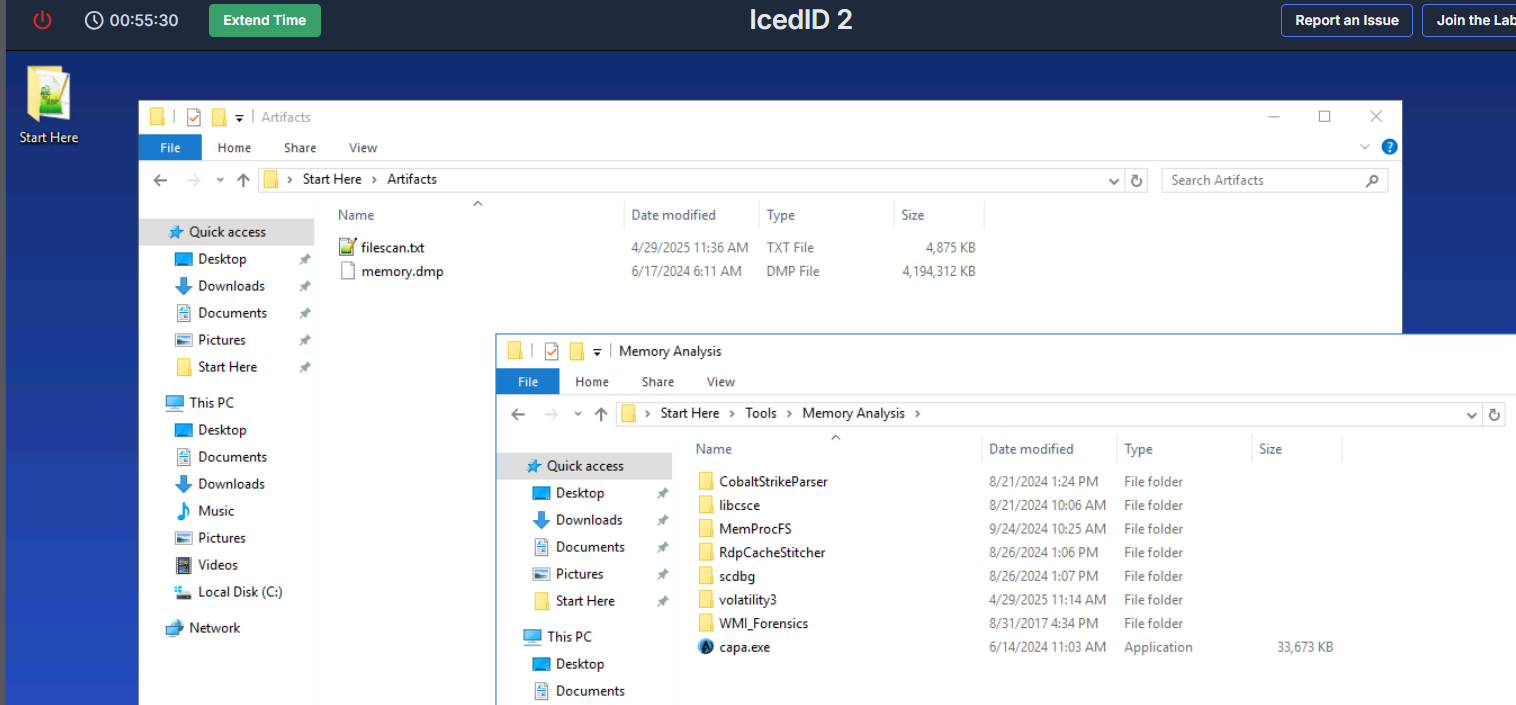Open the View tab in Artifacts window

[x=363, y=148]
